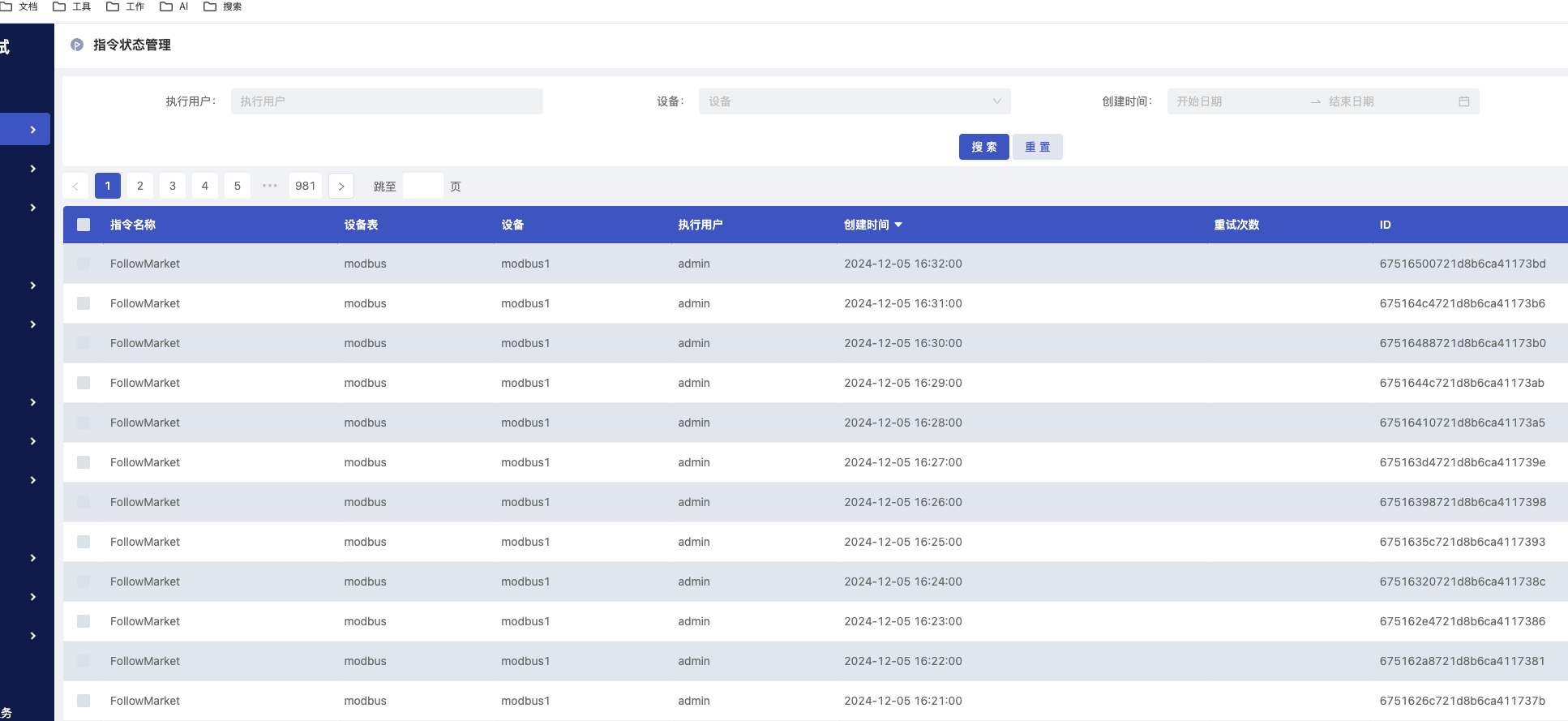This screenshot has height=721, width=1568.
Task: Go to next page arrow
Action: [x=341, y=186]
